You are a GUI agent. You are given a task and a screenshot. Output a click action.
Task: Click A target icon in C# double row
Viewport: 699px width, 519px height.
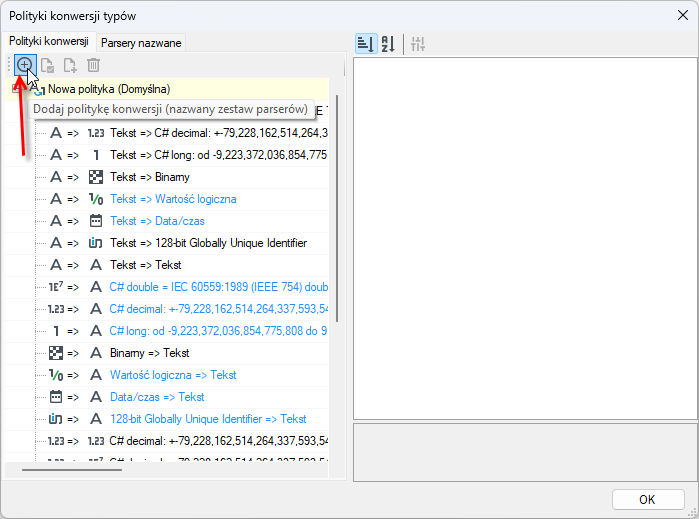pos(96,287)
